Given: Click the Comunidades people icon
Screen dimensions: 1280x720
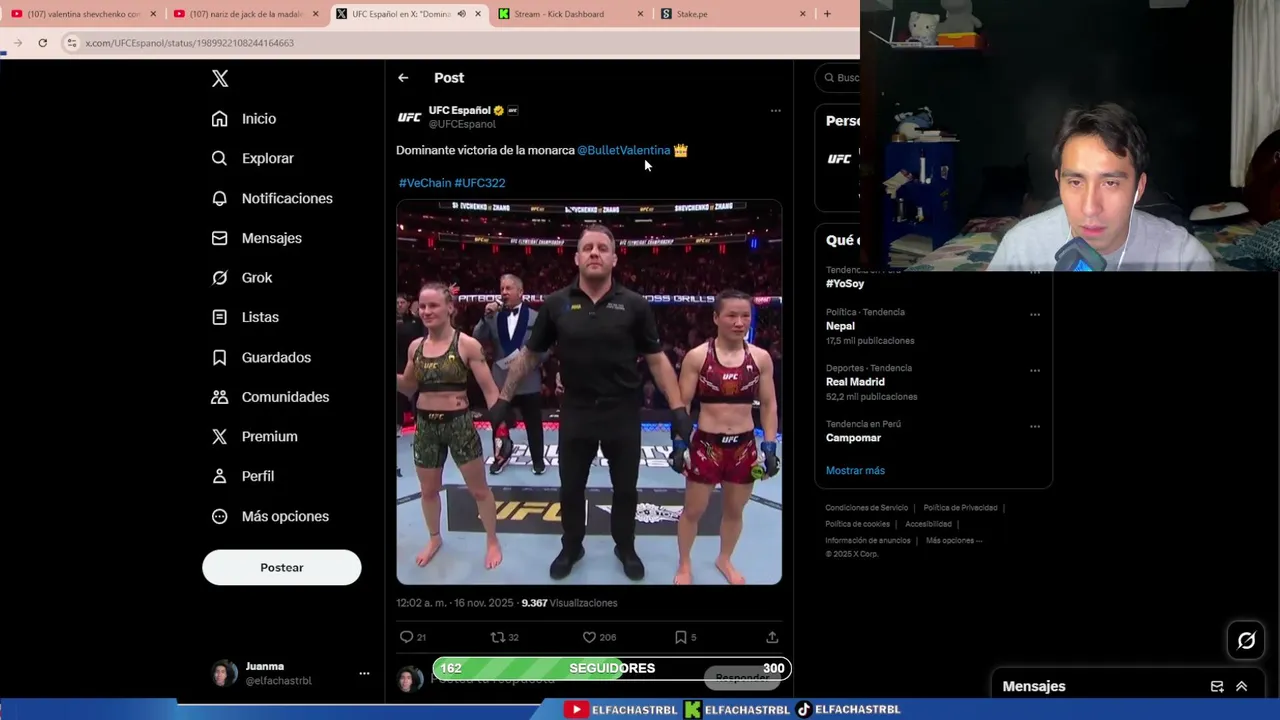Looking at the screenshot, I should point(220,397).
